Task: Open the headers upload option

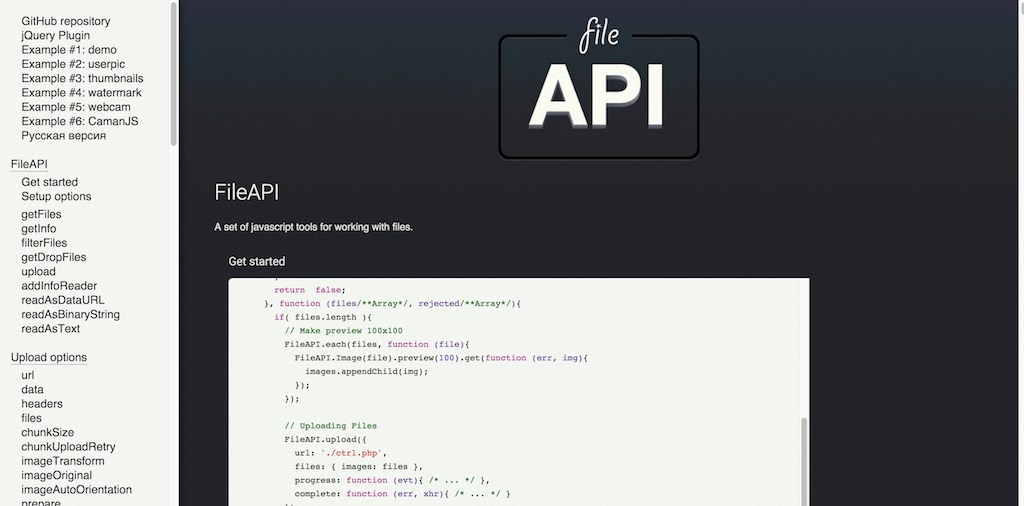Action: click(x=42, y=404)
